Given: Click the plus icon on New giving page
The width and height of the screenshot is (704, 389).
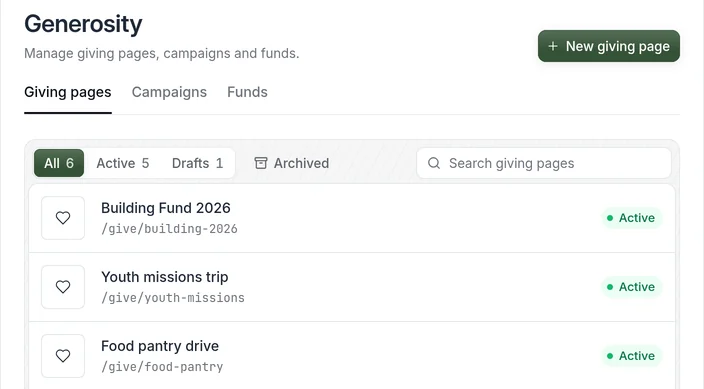Looking at the screenshot, I should (x=553, y=46).
